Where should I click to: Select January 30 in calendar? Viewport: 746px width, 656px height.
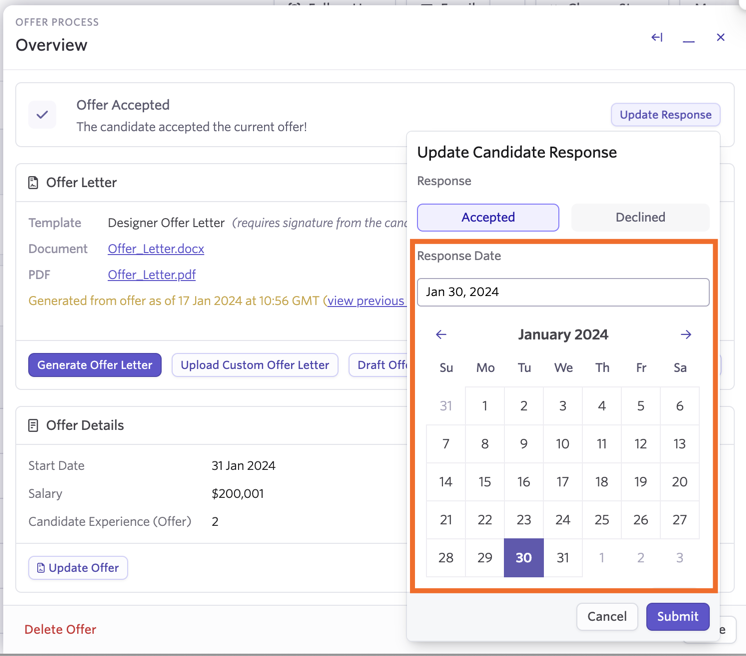coord(524,558)
